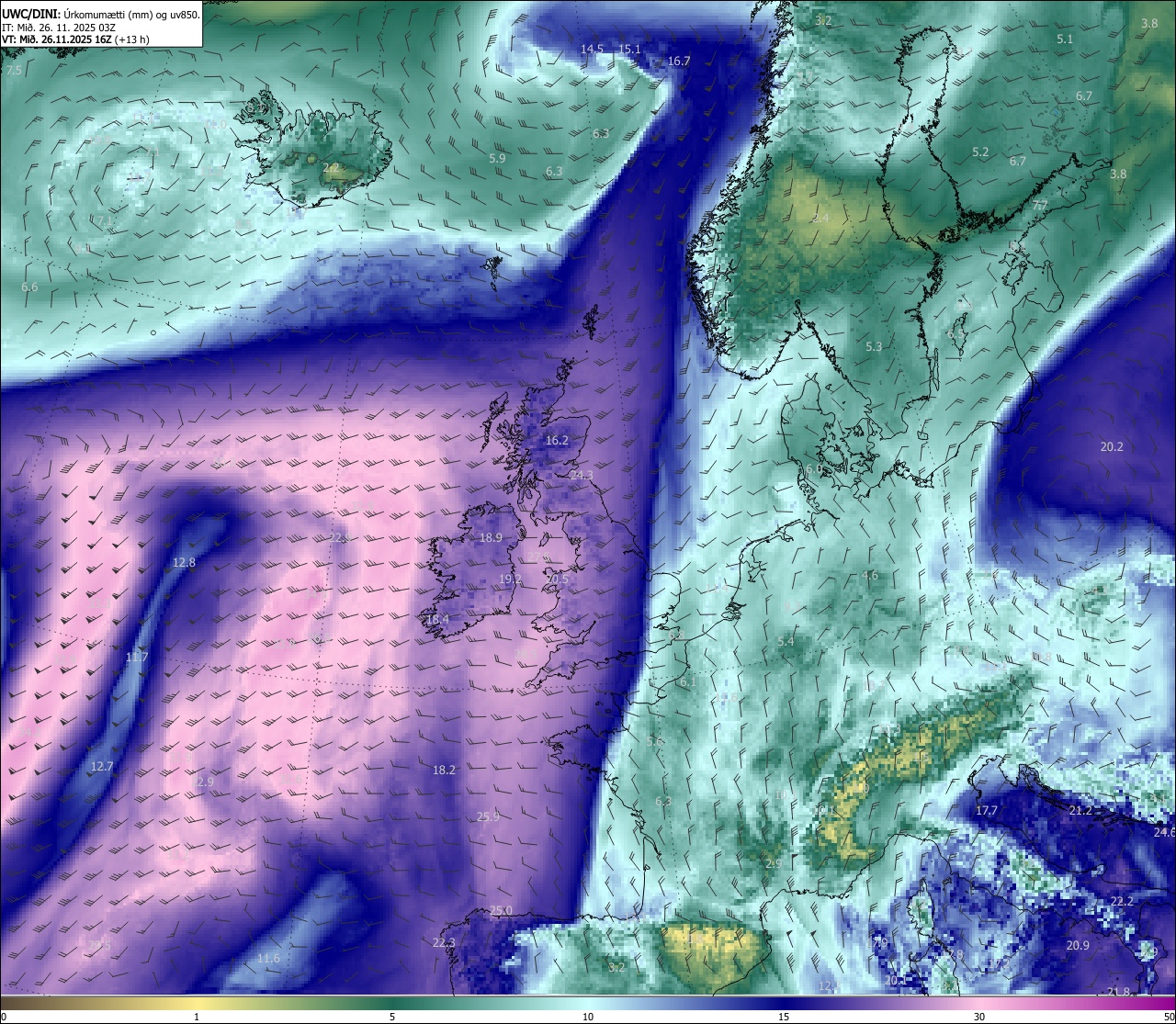Click the 25.9 value on the map
The height and width of the screenshot is (1024, 1176).
[489, 816]
